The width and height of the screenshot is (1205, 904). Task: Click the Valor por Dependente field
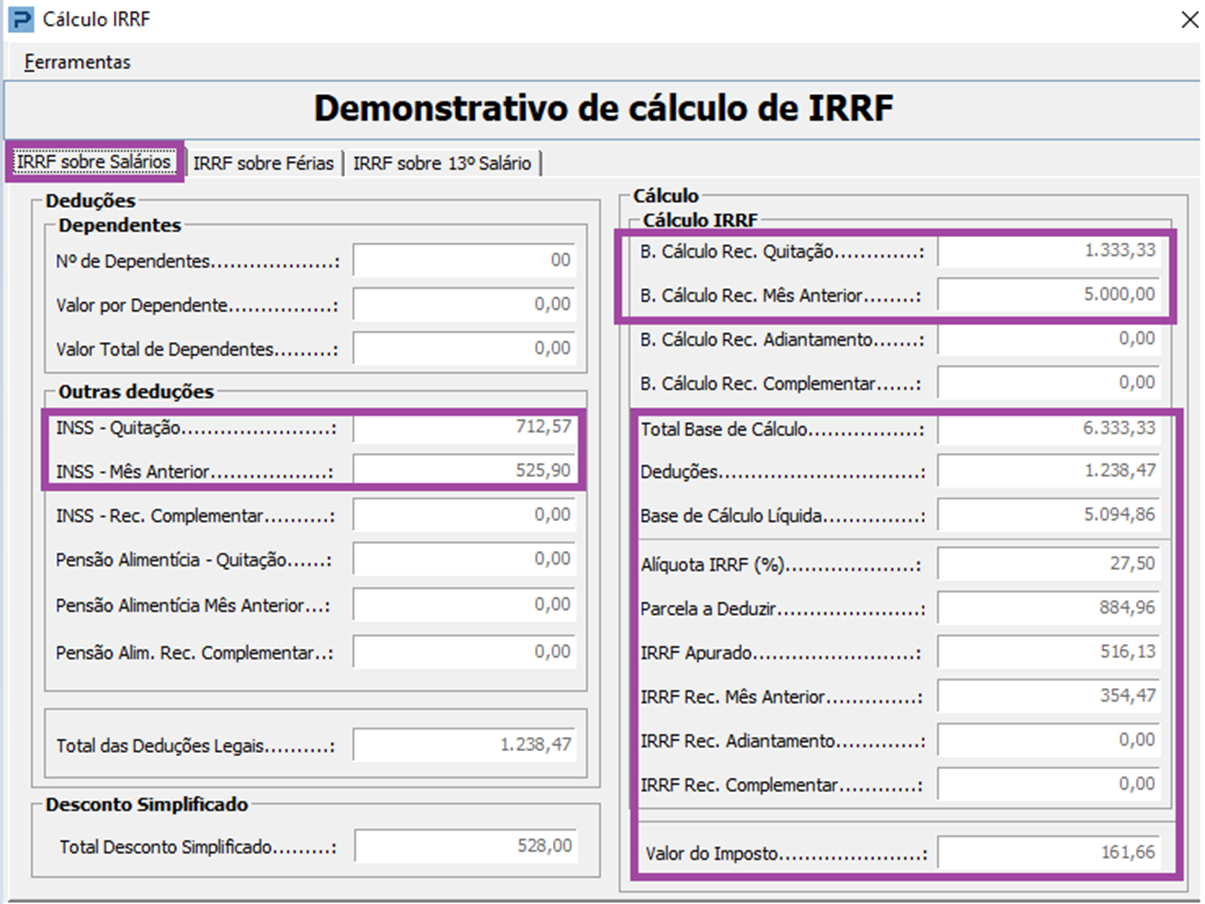466,305
